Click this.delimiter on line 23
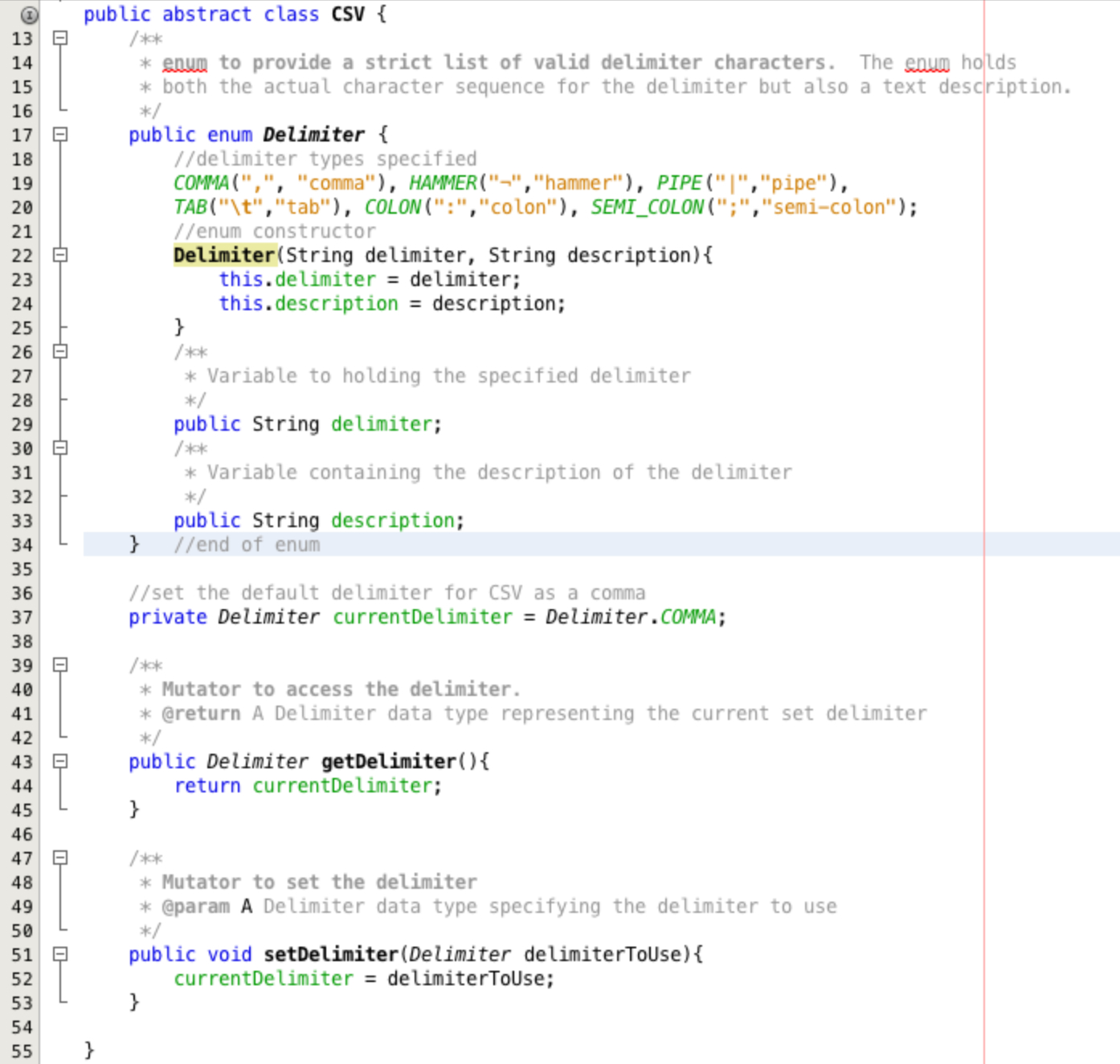The image size is (1120, 1064). click(297, 280)
